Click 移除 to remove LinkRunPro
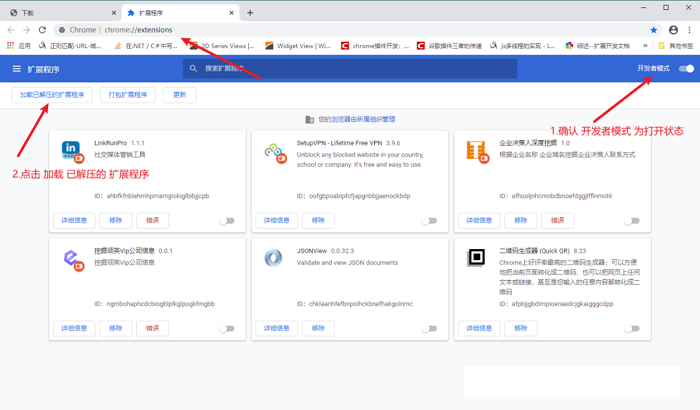 click(116, 220)
